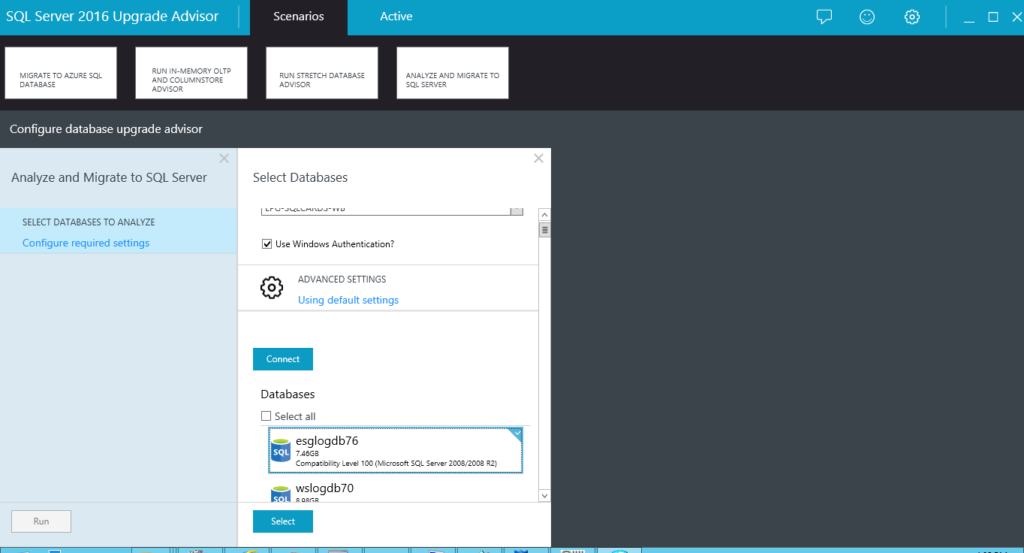Click the scrollbar thumb in database panel
The width and height of the screenshot is (1024, 553).
[544, 230]
